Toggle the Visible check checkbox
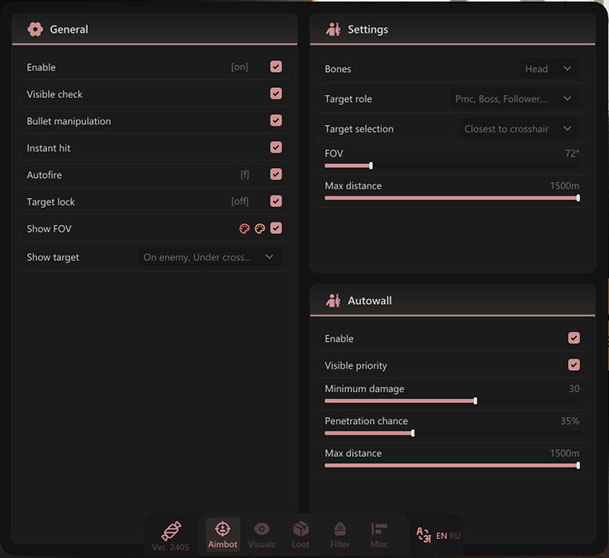Screen dimensions: 609x558 (x=276, y=94)
